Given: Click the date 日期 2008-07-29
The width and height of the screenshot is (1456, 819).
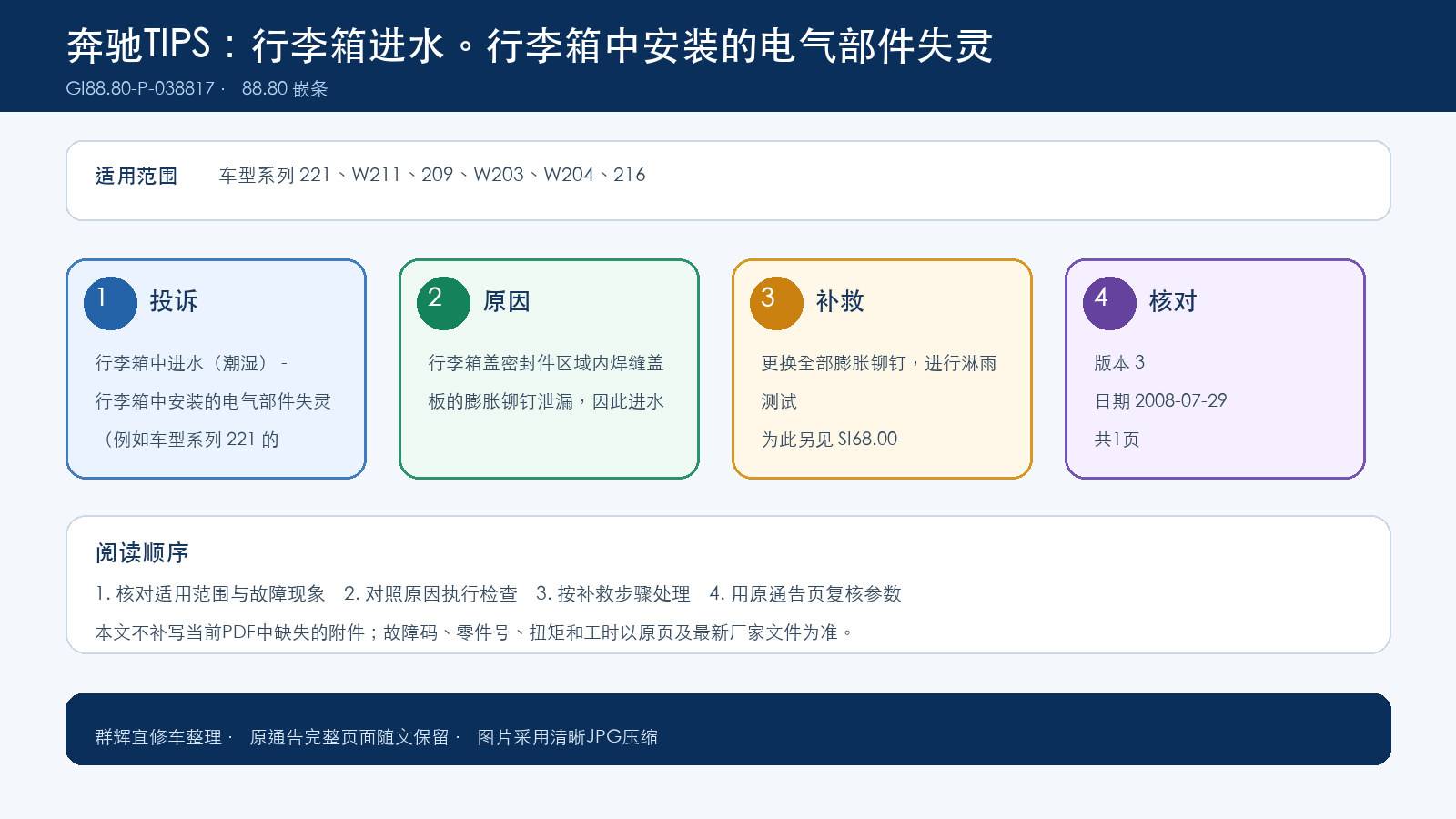Looking at the screenshot, I should point(1160,401).
